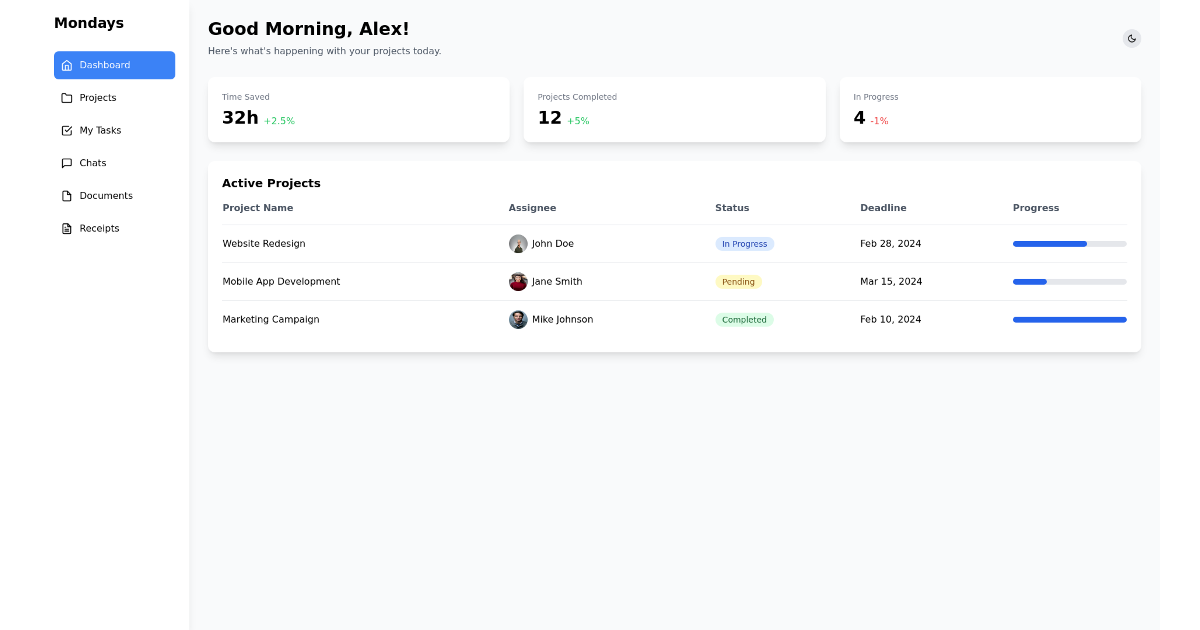Image resolution: width=1200 pixels, height=630 pixels.
Task: Click the Time Saved stat card
Action: (x=358, y=109)
